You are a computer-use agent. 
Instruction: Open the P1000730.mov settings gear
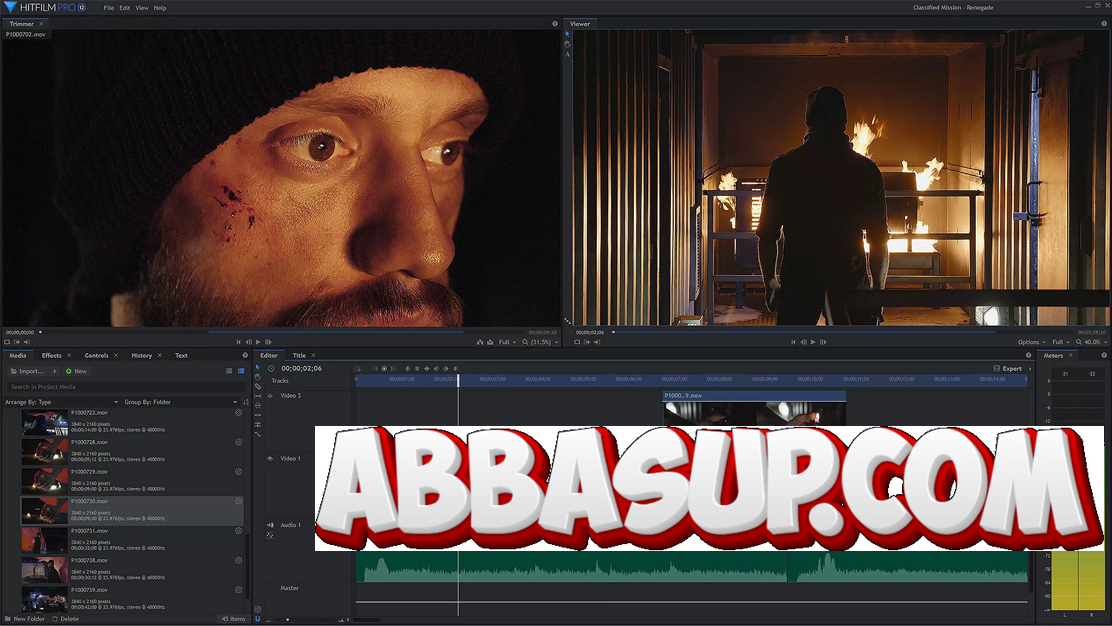[x=238, y=501]
